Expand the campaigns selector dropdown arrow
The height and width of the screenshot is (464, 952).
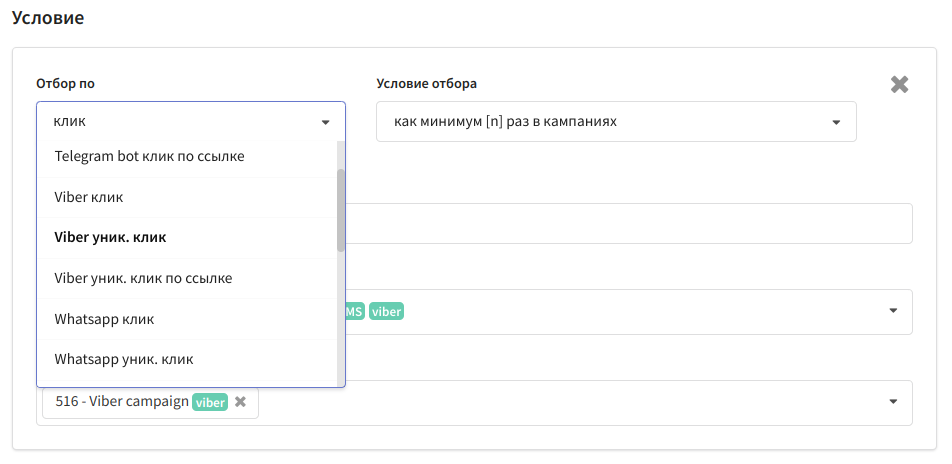[x=893, y=401]
